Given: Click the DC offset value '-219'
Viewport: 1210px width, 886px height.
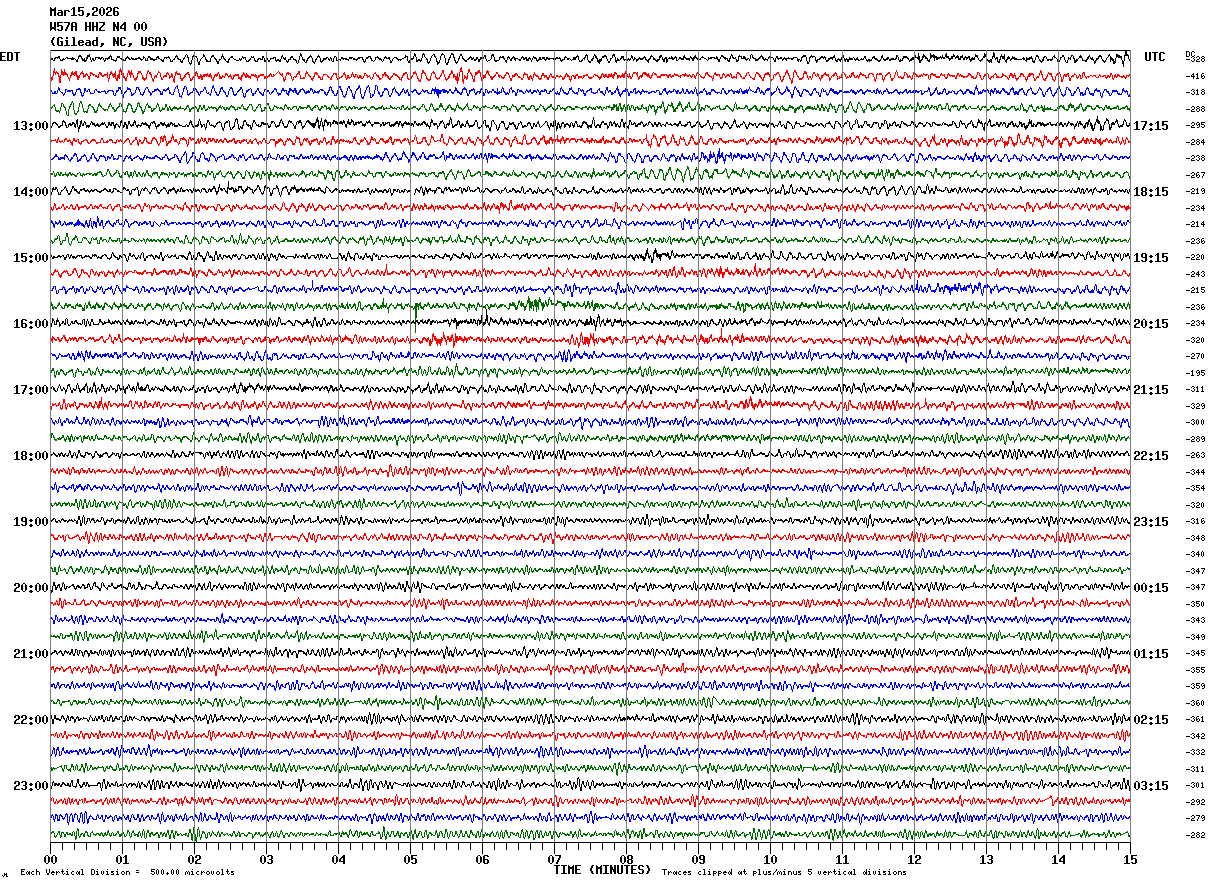Looking at the screenshot, I should coord(1195,191).
